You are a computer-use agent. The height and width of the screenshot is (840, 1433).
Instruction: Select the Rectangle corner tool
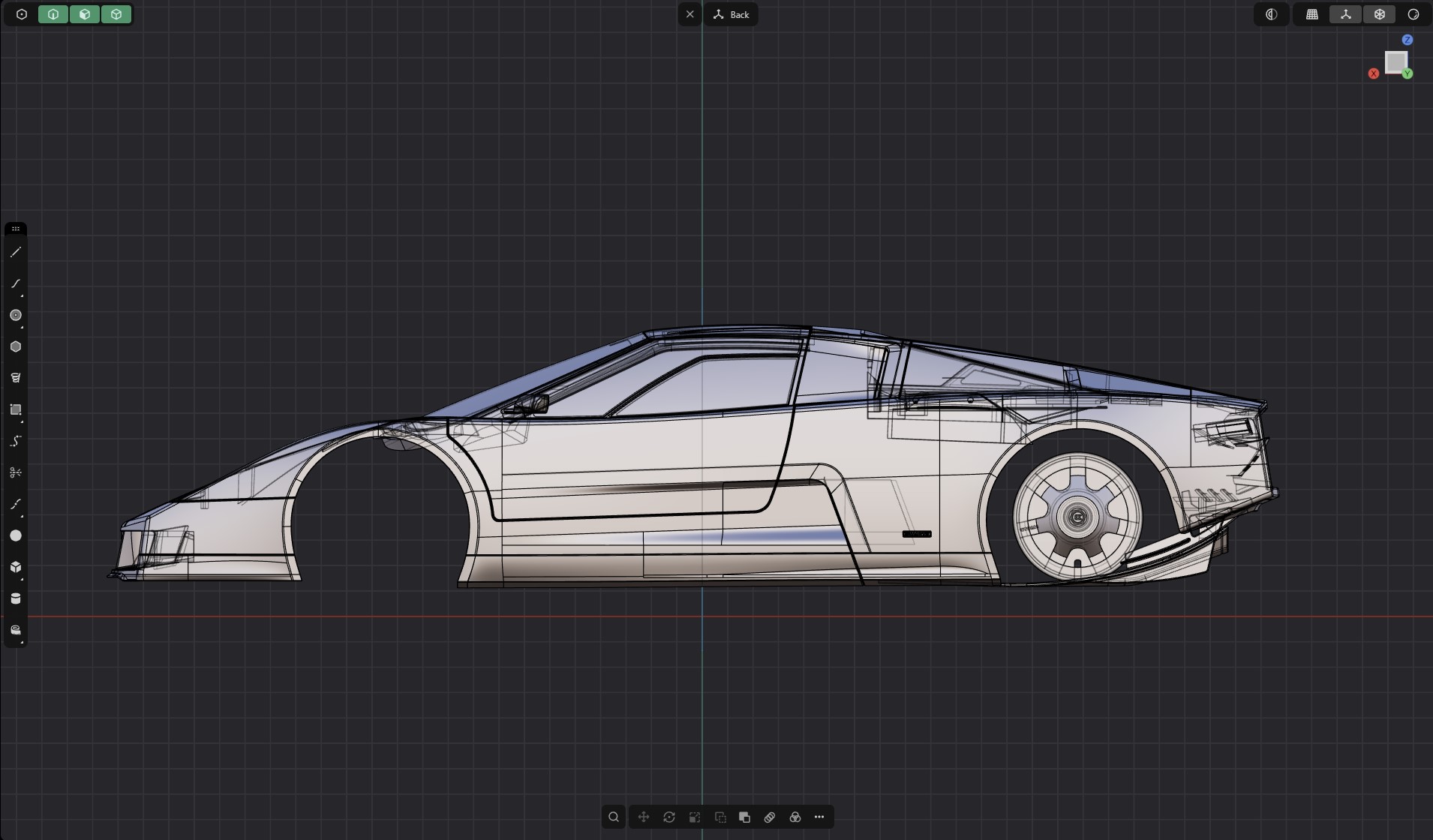click(16, 409)
